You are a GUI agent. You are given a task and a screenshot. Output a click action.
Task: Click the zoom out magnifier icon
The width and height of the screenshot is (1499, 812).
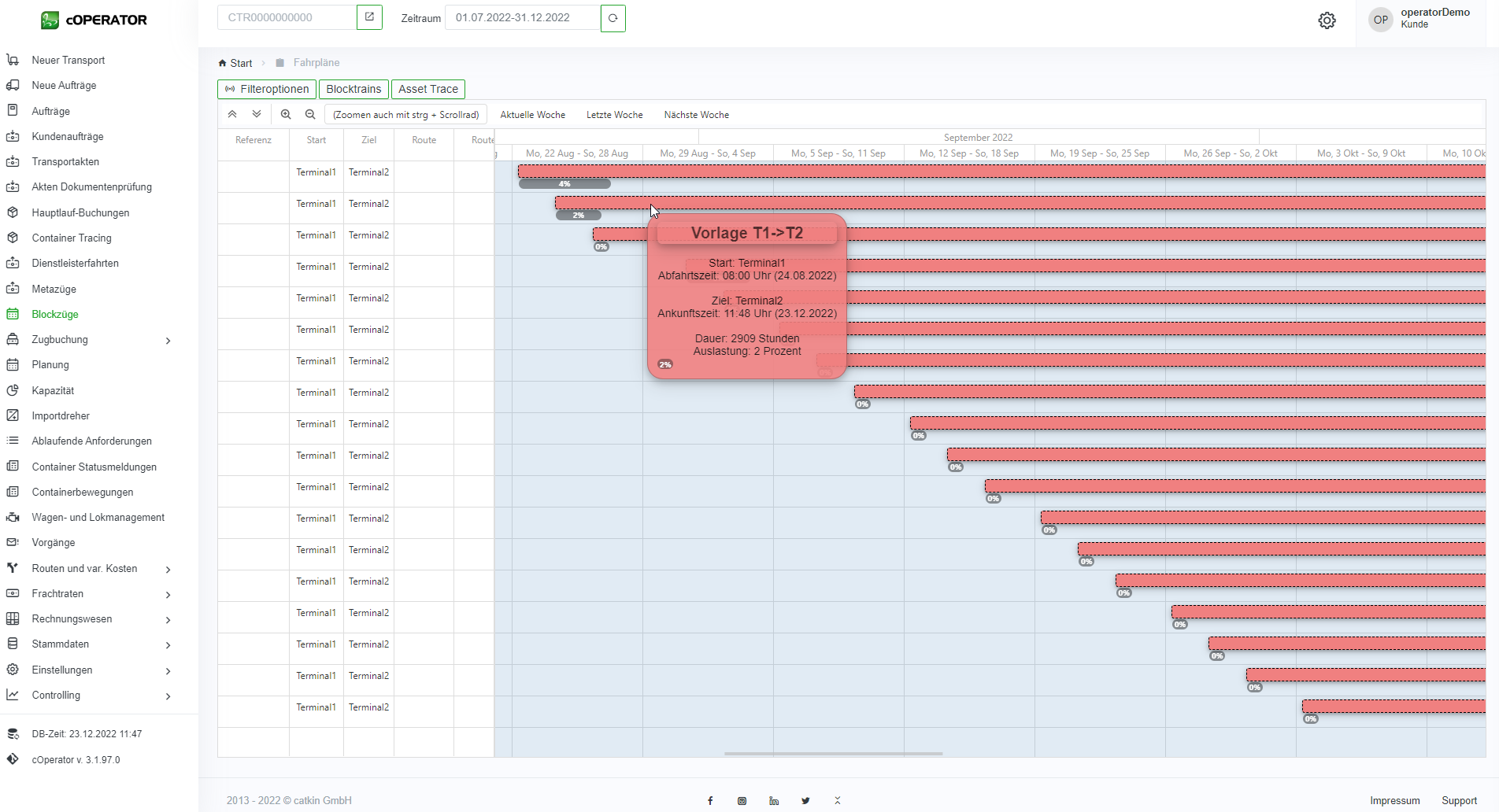(x=310, y=115)
